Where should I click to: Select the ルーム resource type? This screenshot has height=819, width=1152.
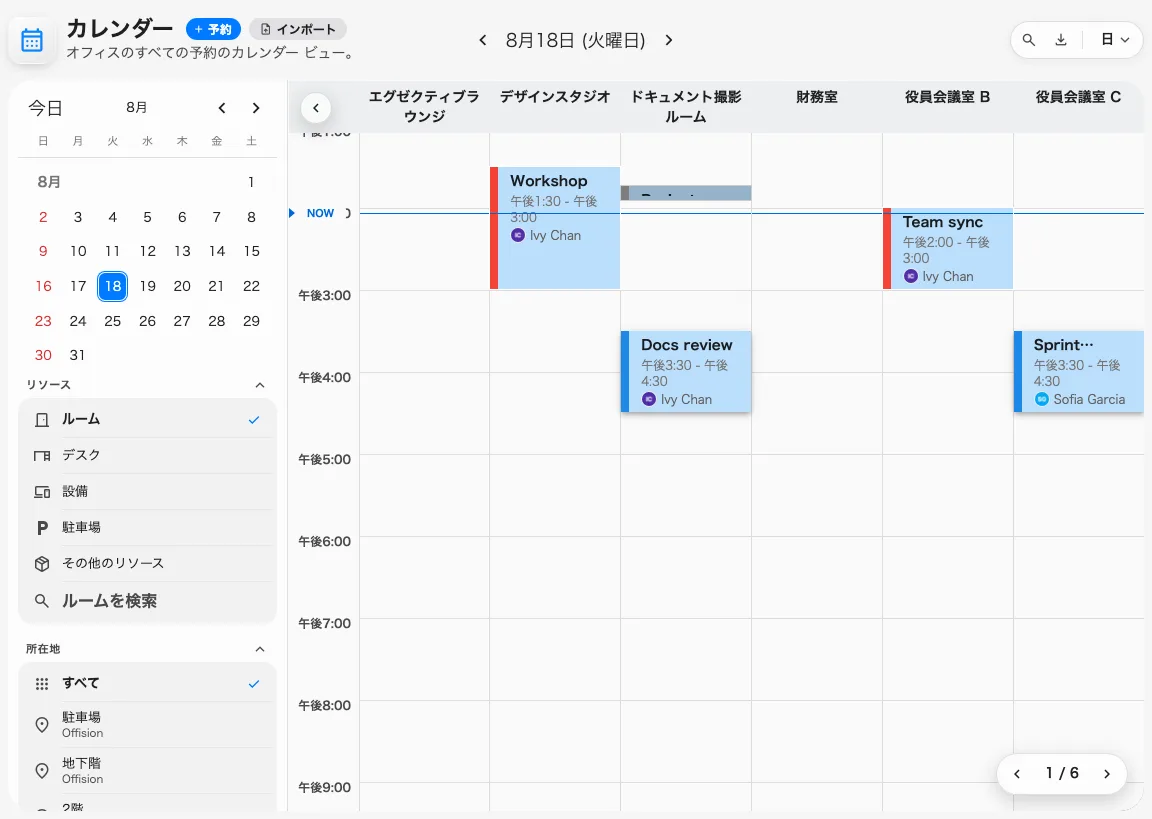coord(147,419)
